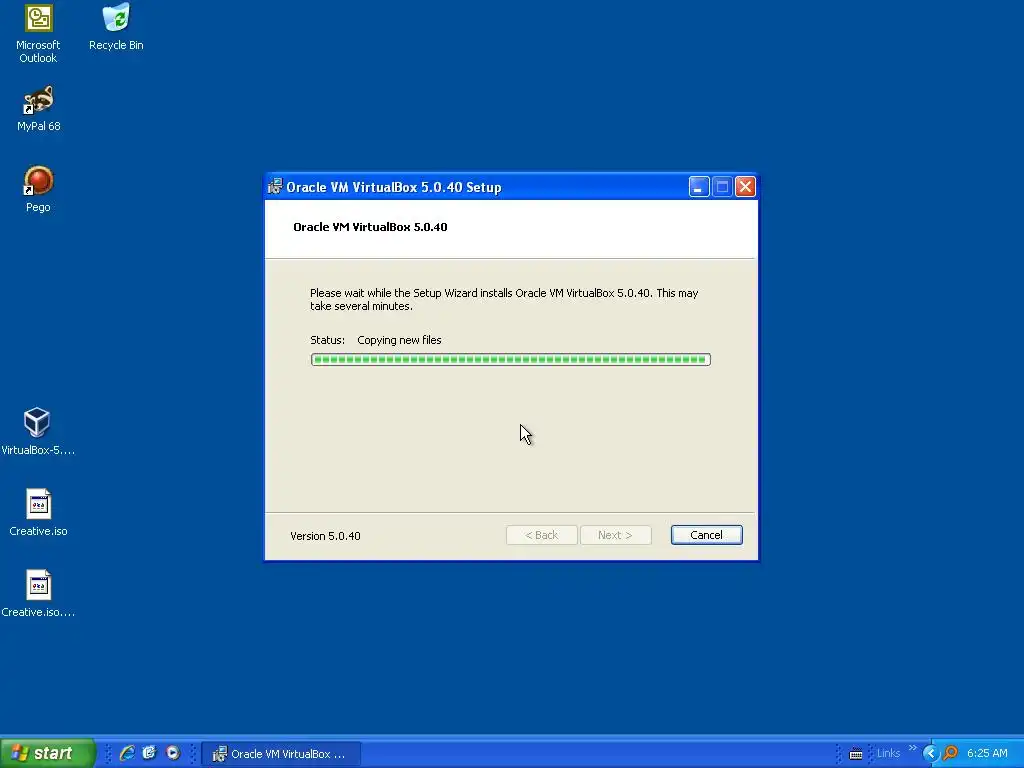
Task: Click the magnifier search icon in system tray
Action: (951, 753)
